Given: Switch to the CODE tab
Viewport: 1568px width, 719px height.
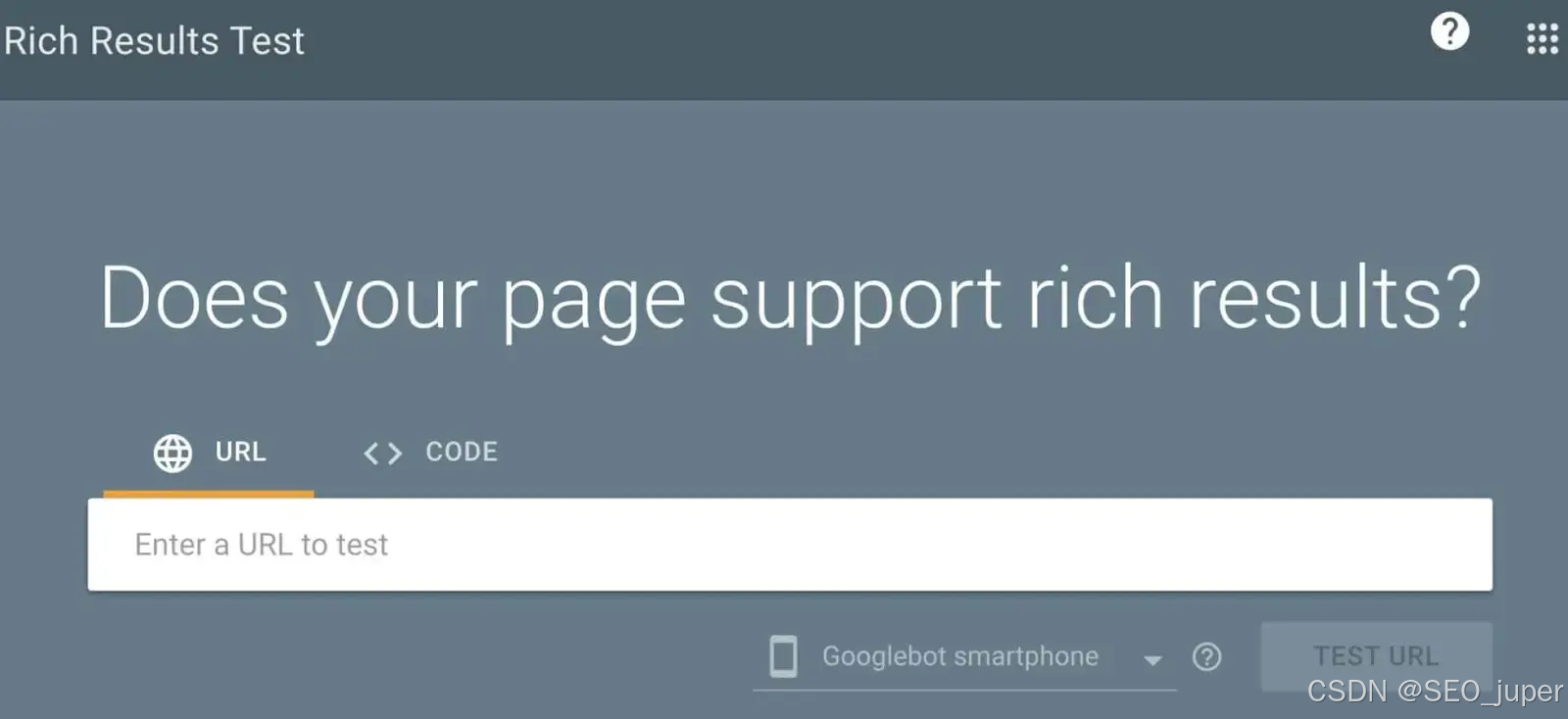Looking at the screenshot, I should 431,453.
